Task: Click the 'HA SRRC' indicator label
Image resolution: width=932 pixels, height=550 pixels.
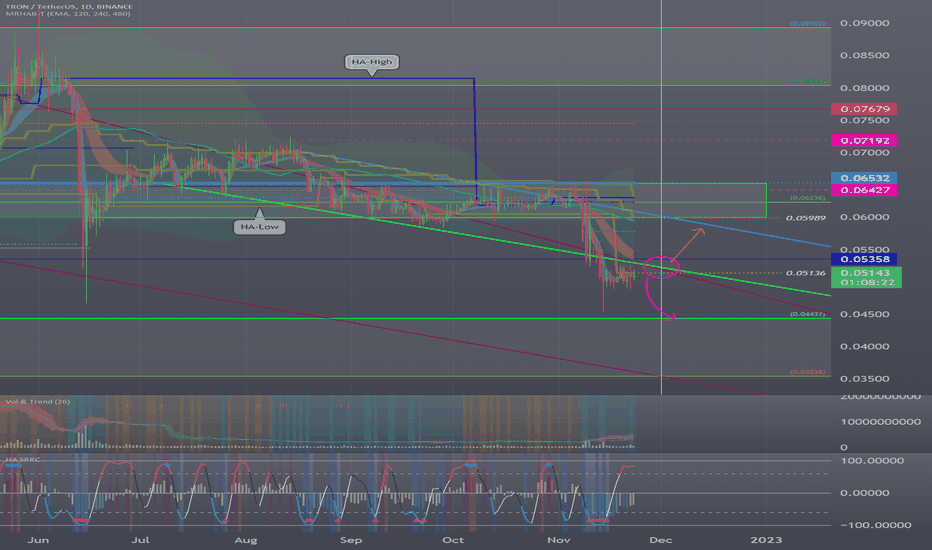Action: tap(23, 460)
